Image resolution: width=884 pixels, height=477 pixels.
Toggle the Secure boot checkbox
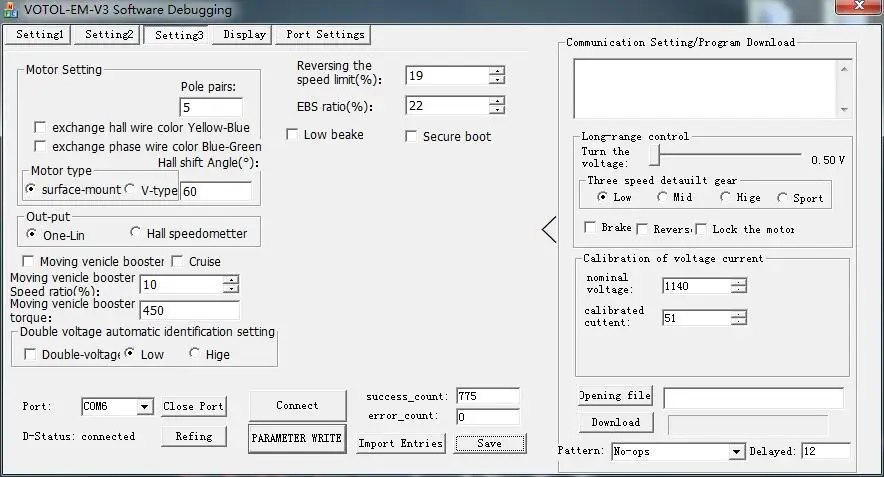(x=412, y=136)
